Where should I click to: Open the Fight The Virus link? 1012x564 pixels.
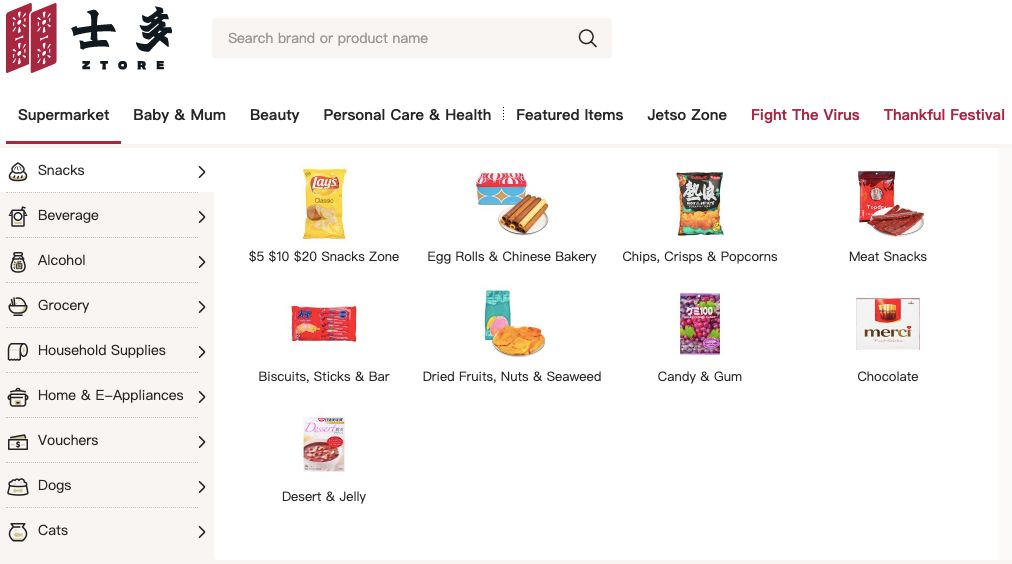(805, 115)
